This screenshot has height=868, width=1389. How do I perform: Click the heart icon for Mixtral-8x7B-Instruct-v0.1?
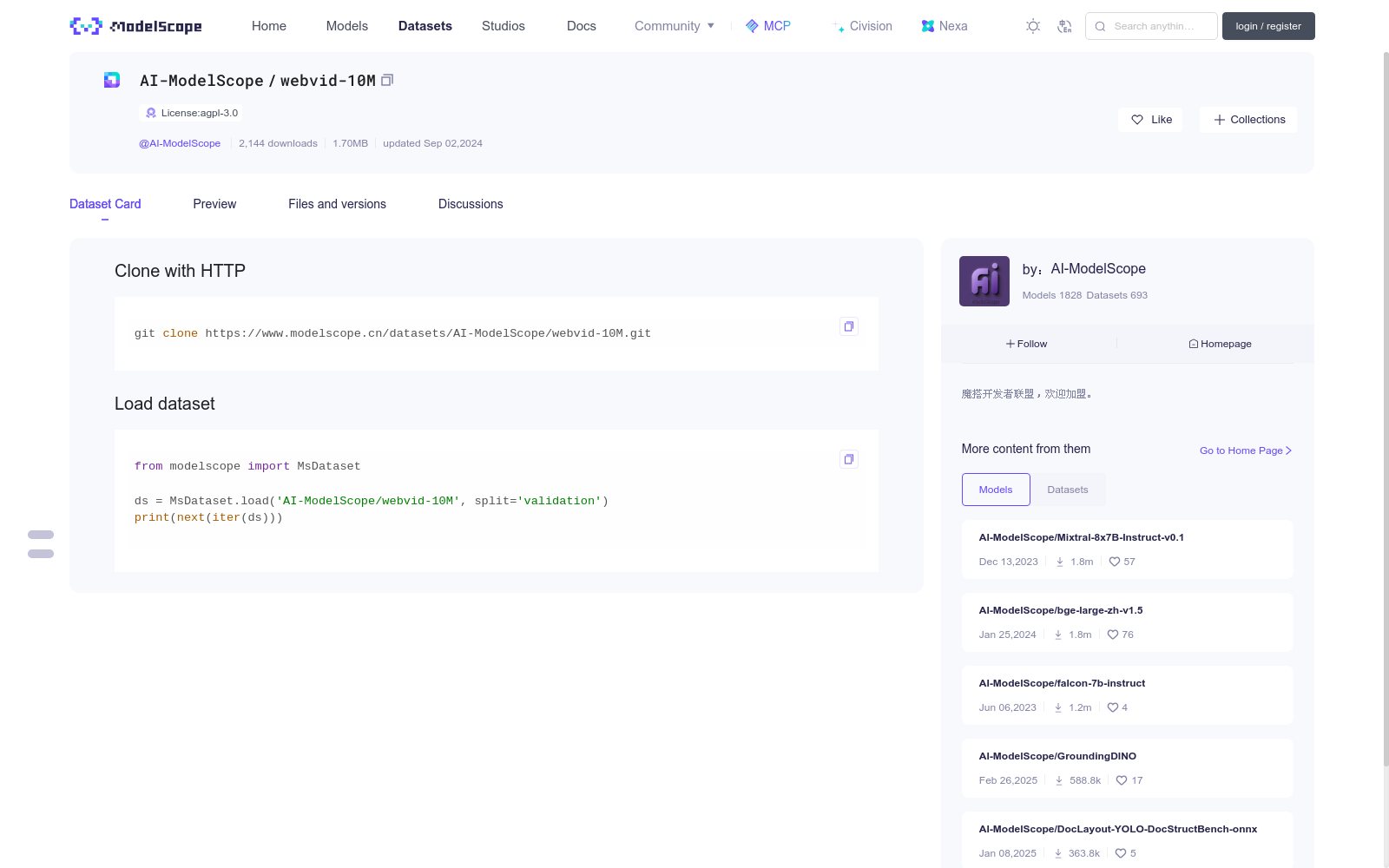click(1115, 562)
